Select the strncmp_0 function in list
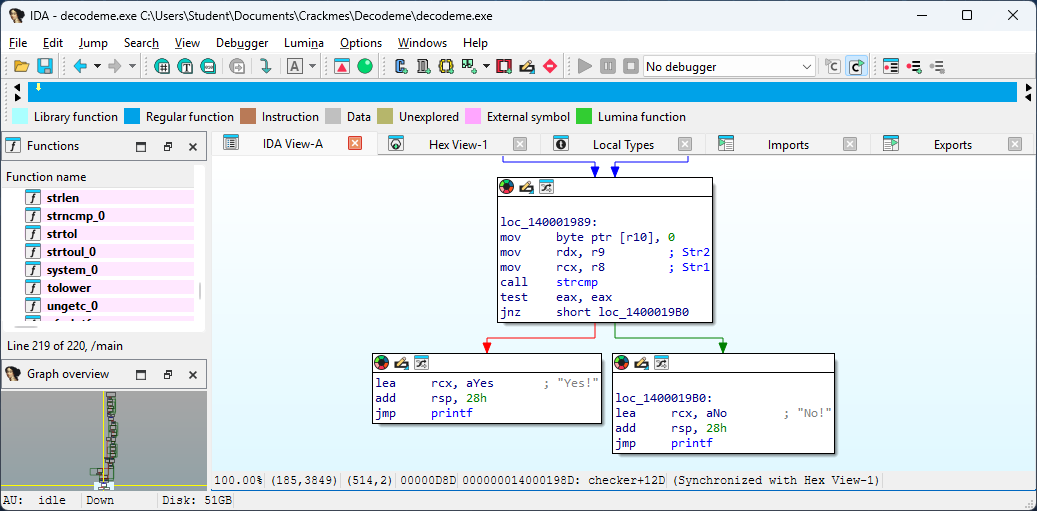The height and width of the screenshot is (511, 1037). coord(75,216)
